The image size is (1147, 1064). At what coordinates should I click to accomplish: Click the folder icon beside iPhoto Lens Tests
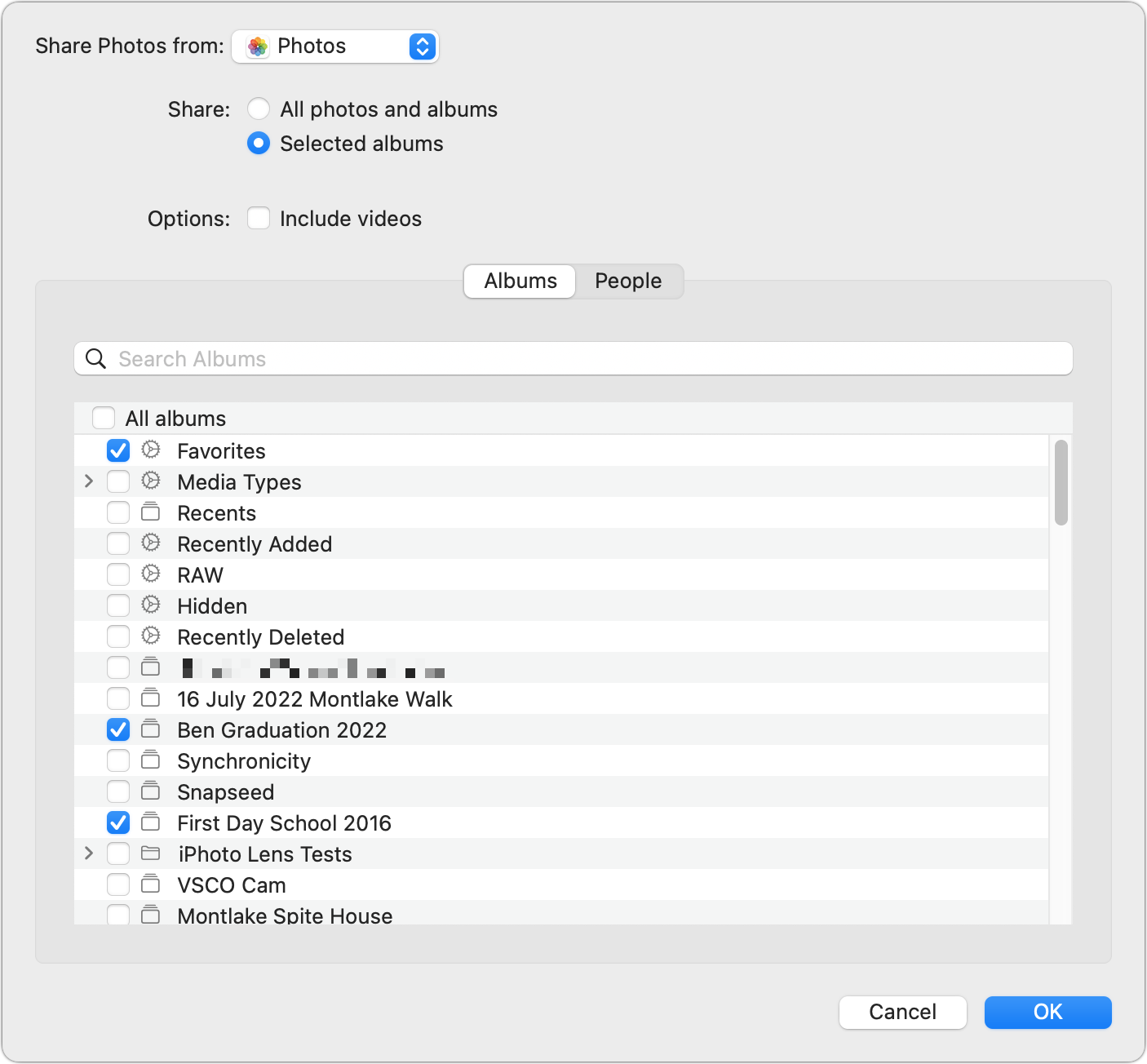click(151, 853)
